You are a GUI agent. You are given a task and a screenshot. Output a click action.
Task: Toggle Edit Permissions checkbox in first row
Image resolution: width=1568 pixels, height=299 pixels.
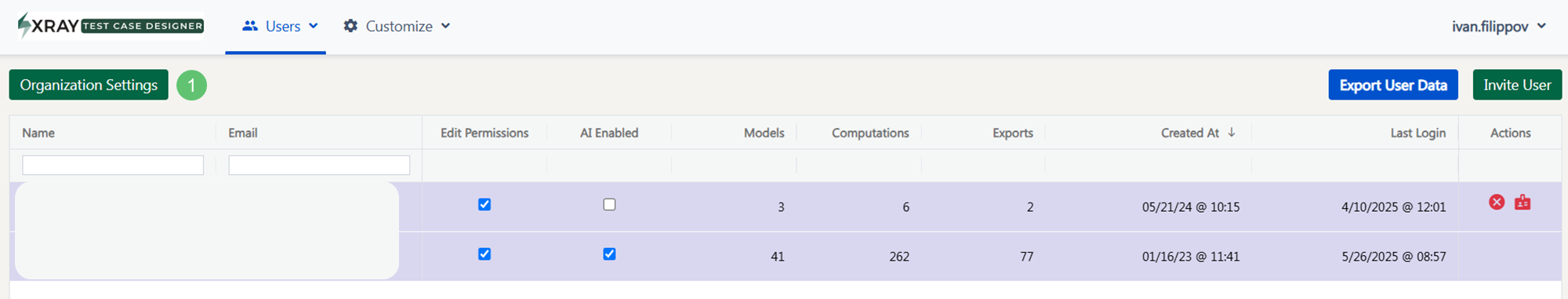485,205
